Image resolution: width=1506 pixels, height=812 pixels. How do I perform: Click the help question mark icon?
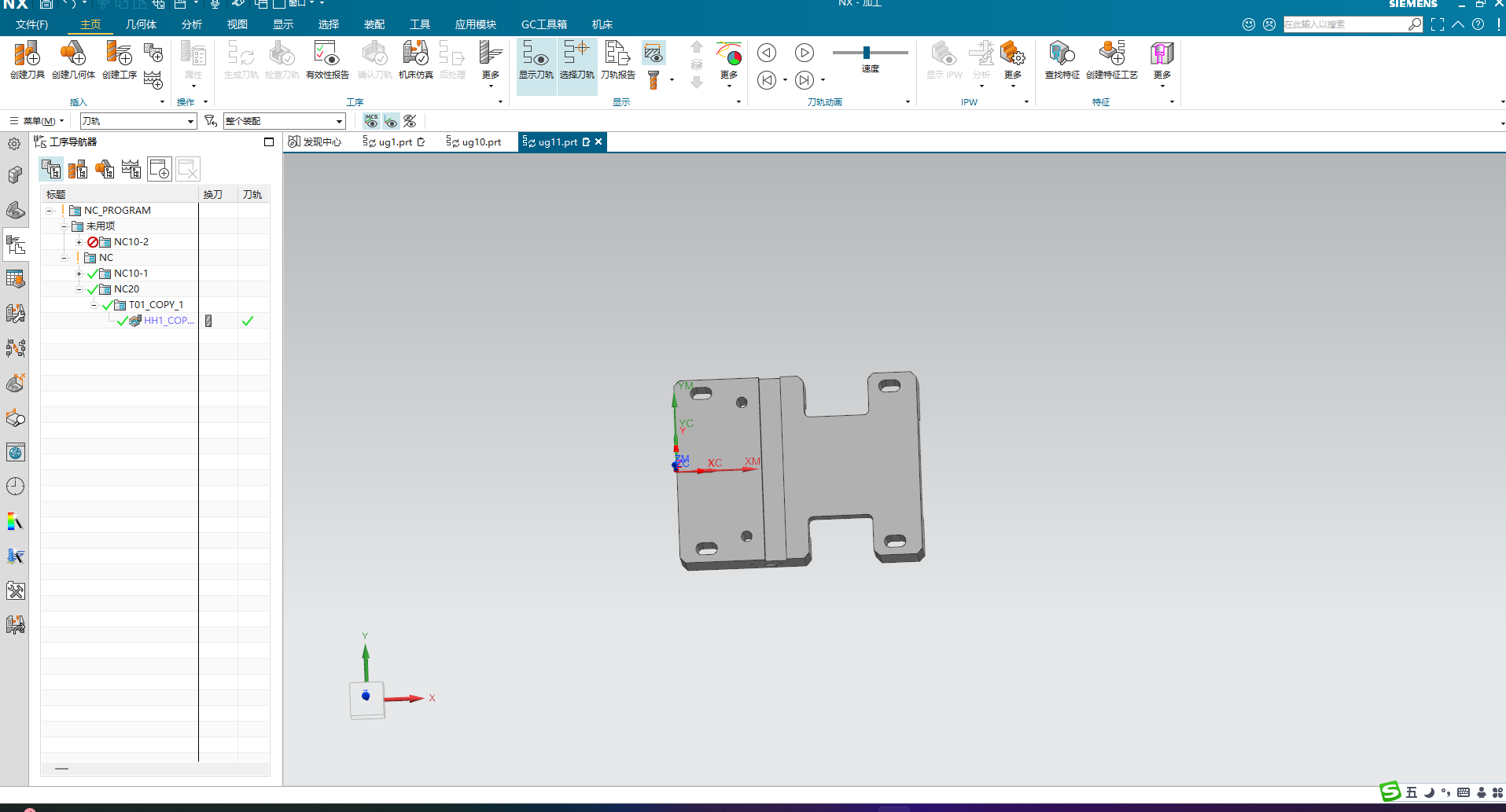tap(1478, 24)
